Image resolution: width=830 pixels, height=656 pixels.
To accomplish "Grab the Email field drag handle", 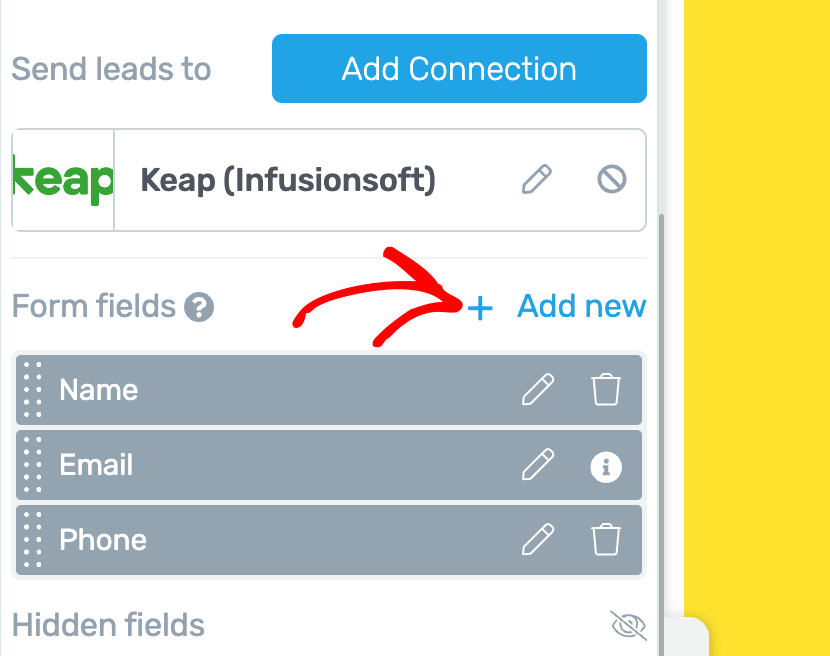I will click(x=33, y=465).
